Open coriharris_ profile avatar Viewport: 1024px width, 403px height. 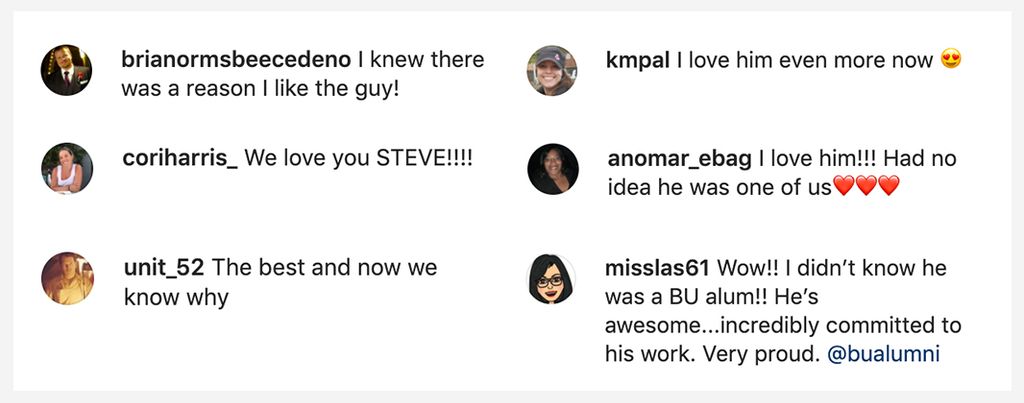[67, 168]
